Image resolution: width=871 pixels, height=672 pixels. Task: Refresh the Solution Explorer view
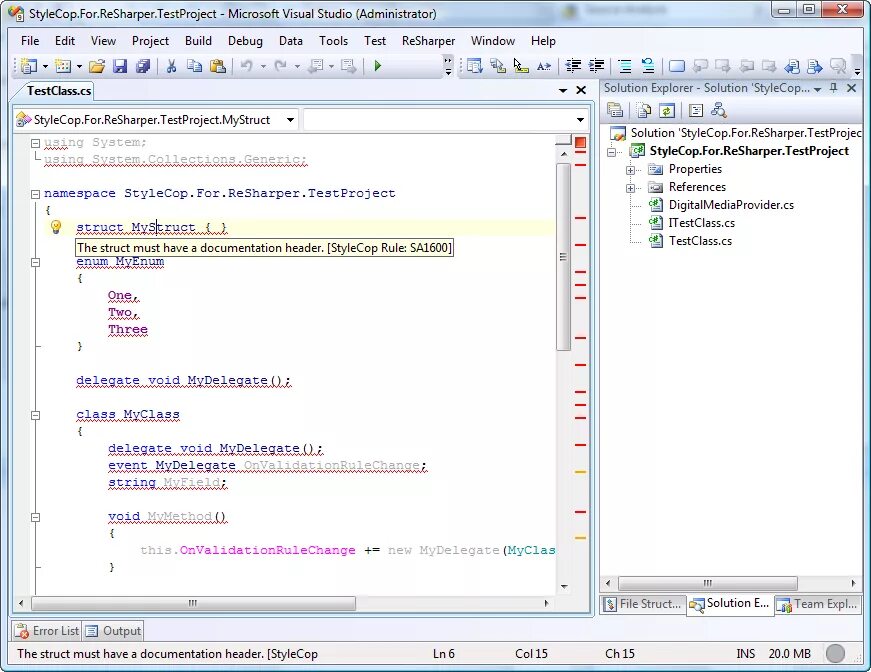pos(668,110)
